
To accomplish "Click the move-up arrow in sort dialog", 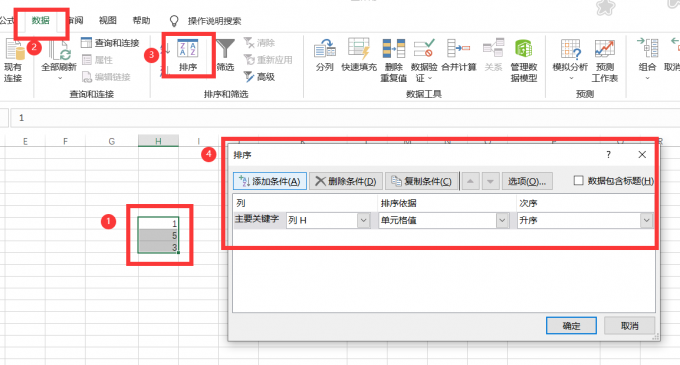I will [470, 181].
